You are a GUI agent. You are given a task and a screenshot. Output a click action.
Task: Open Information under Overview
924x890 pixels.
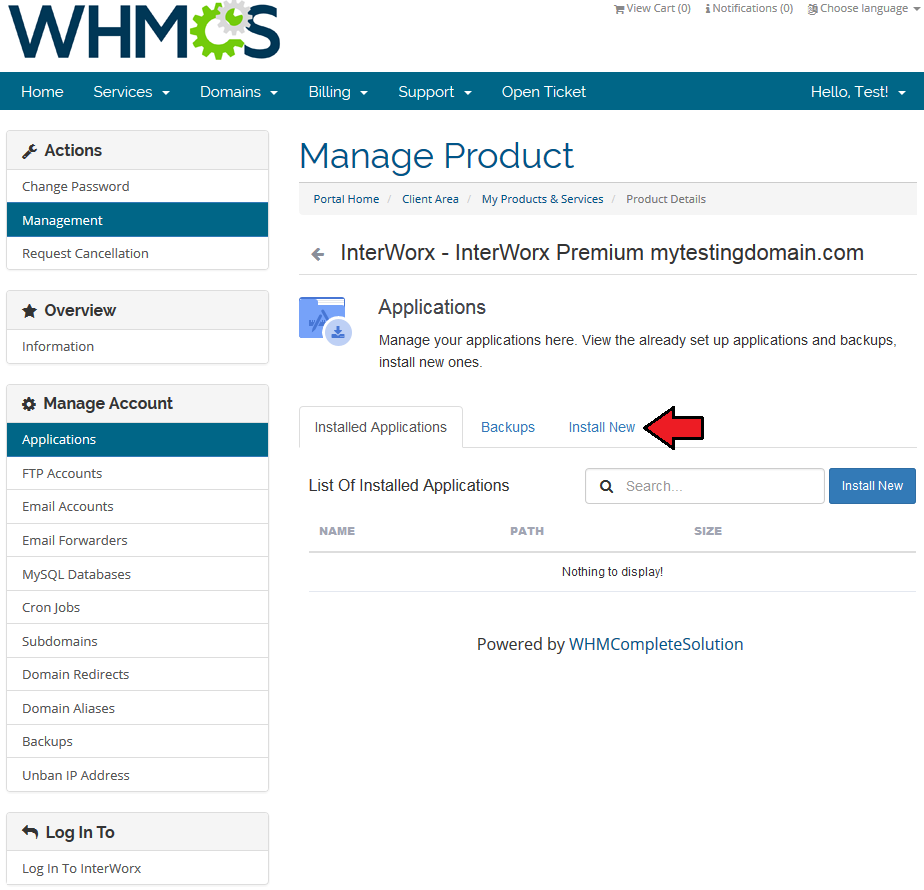click(137, 347)
